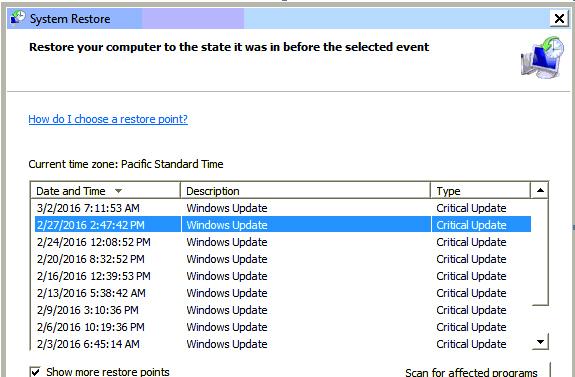This screenshot has height=377, width=575.
Task: Click the scroll up arrow of the list
Action: point(540,190)
